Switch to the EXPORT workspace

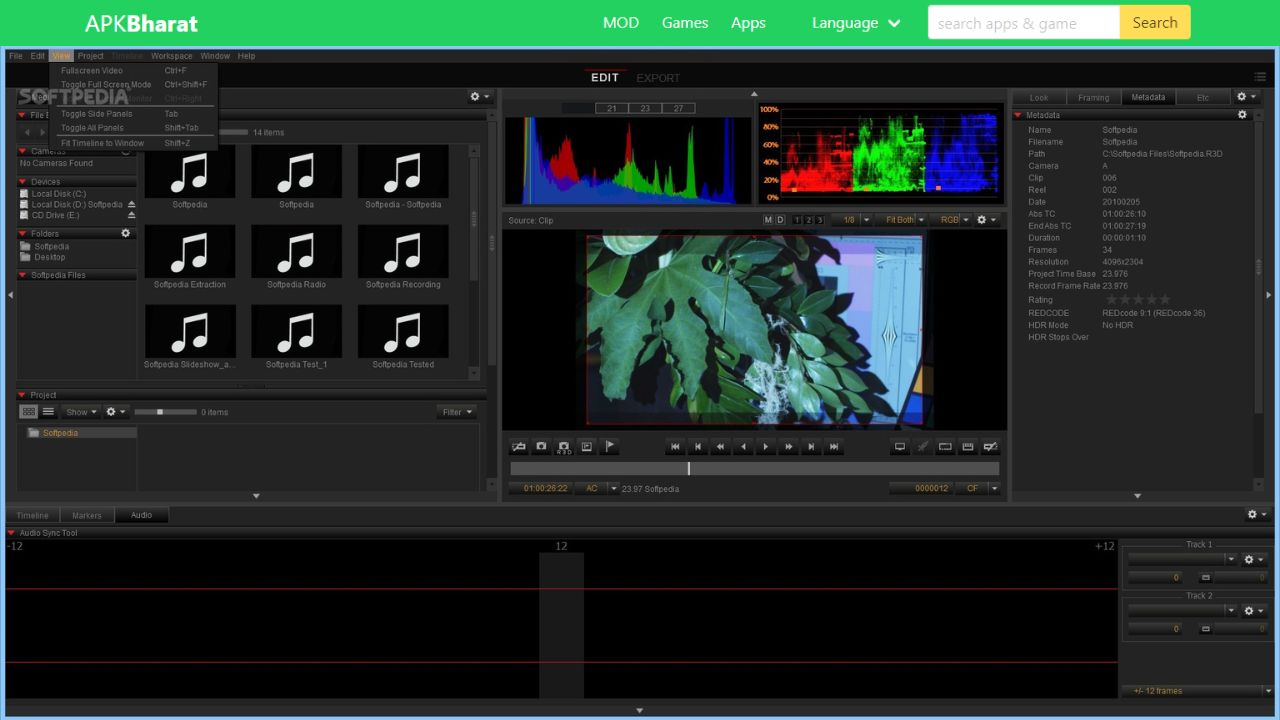click(x=658, y=78)
